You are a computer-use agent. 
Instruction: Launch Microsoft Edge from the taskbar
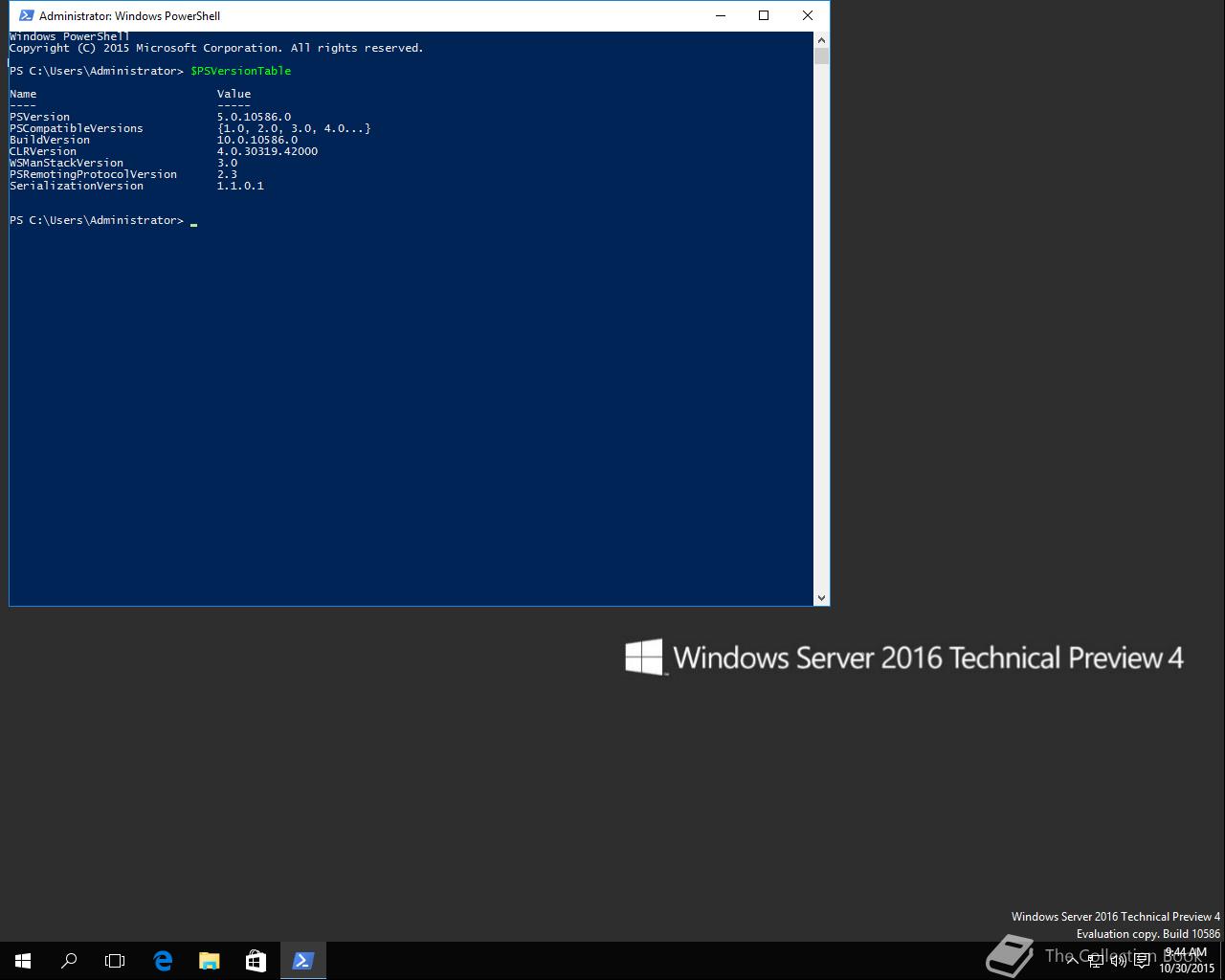pos(163,961)
